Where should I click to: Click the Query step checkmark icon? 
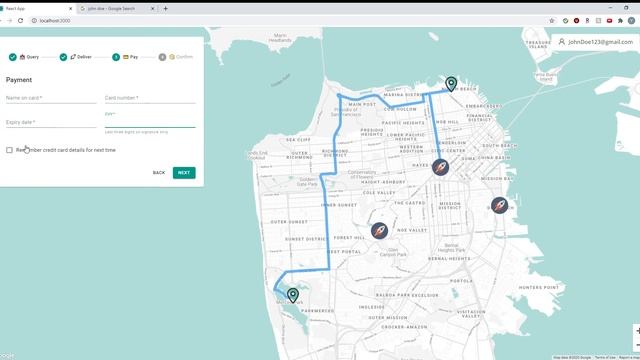13,57
